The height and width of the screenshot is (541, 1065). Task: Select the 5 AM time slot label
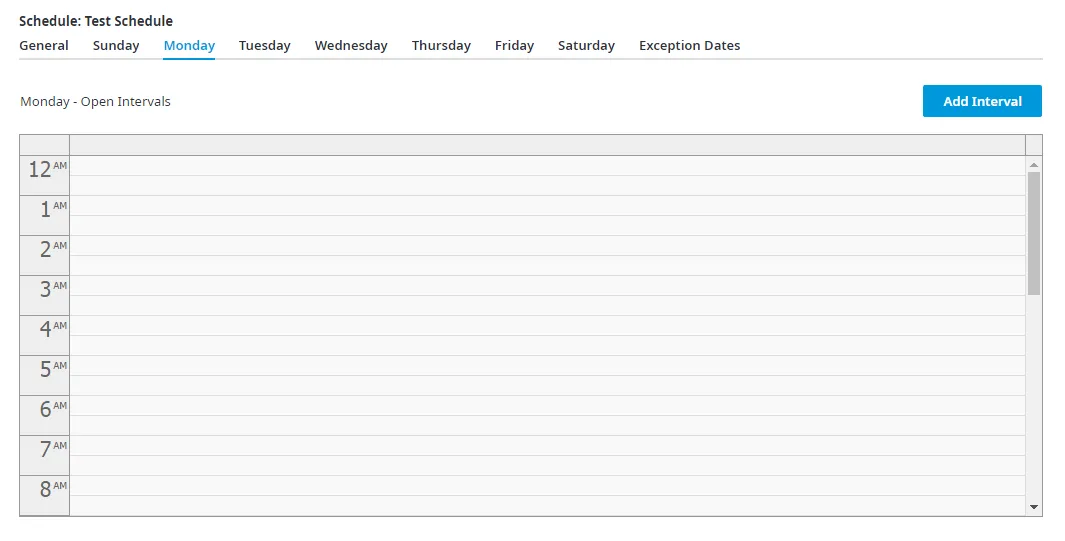click(x=45, y=376)
